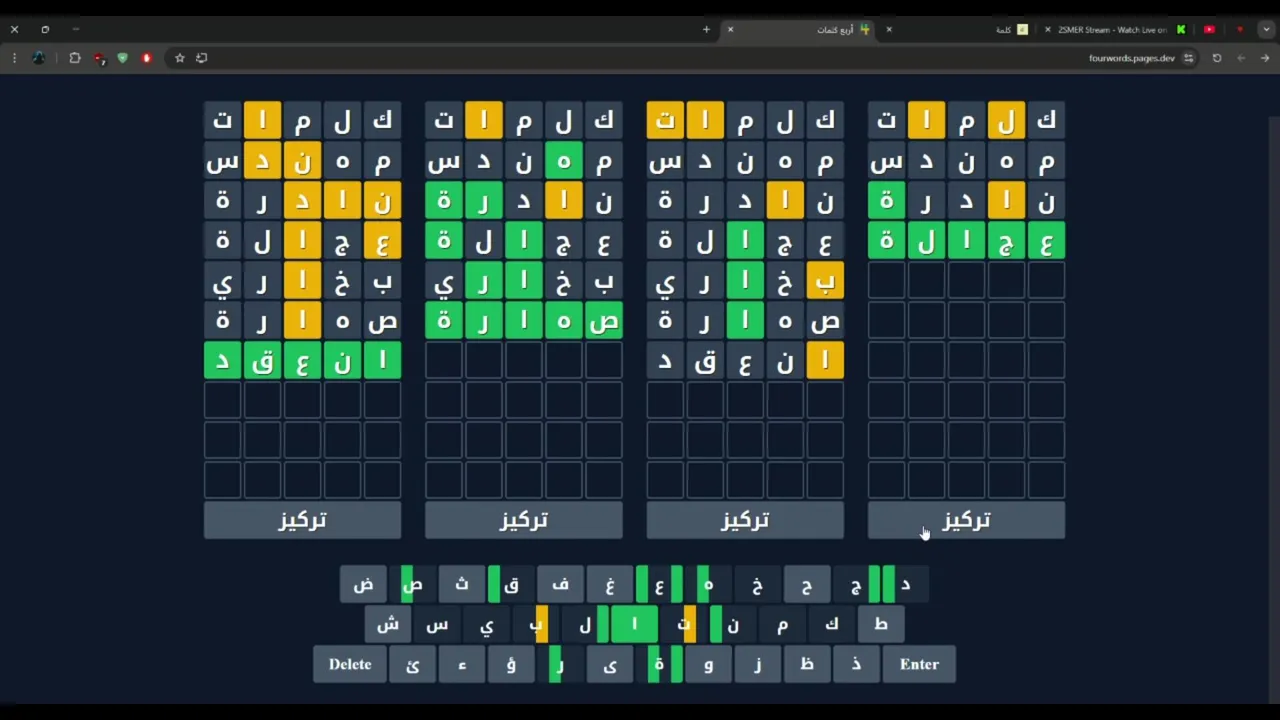1280x720 pixels.
Task: Click the icon next to the bookmark star
Action: (202, 58)
